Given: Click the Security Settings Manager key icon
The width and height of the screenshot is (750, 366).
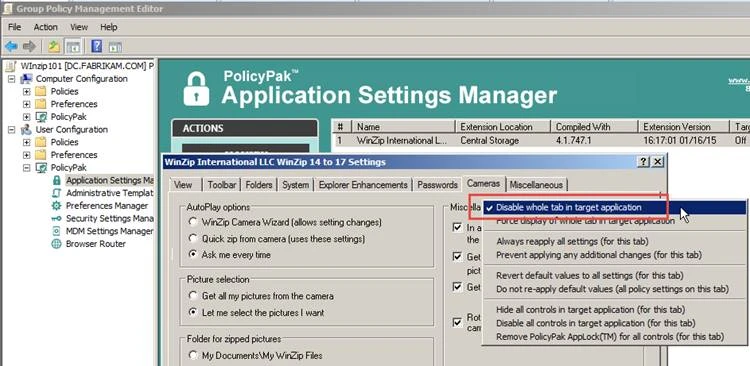Looking at the screenshot, I should (56, 219).
